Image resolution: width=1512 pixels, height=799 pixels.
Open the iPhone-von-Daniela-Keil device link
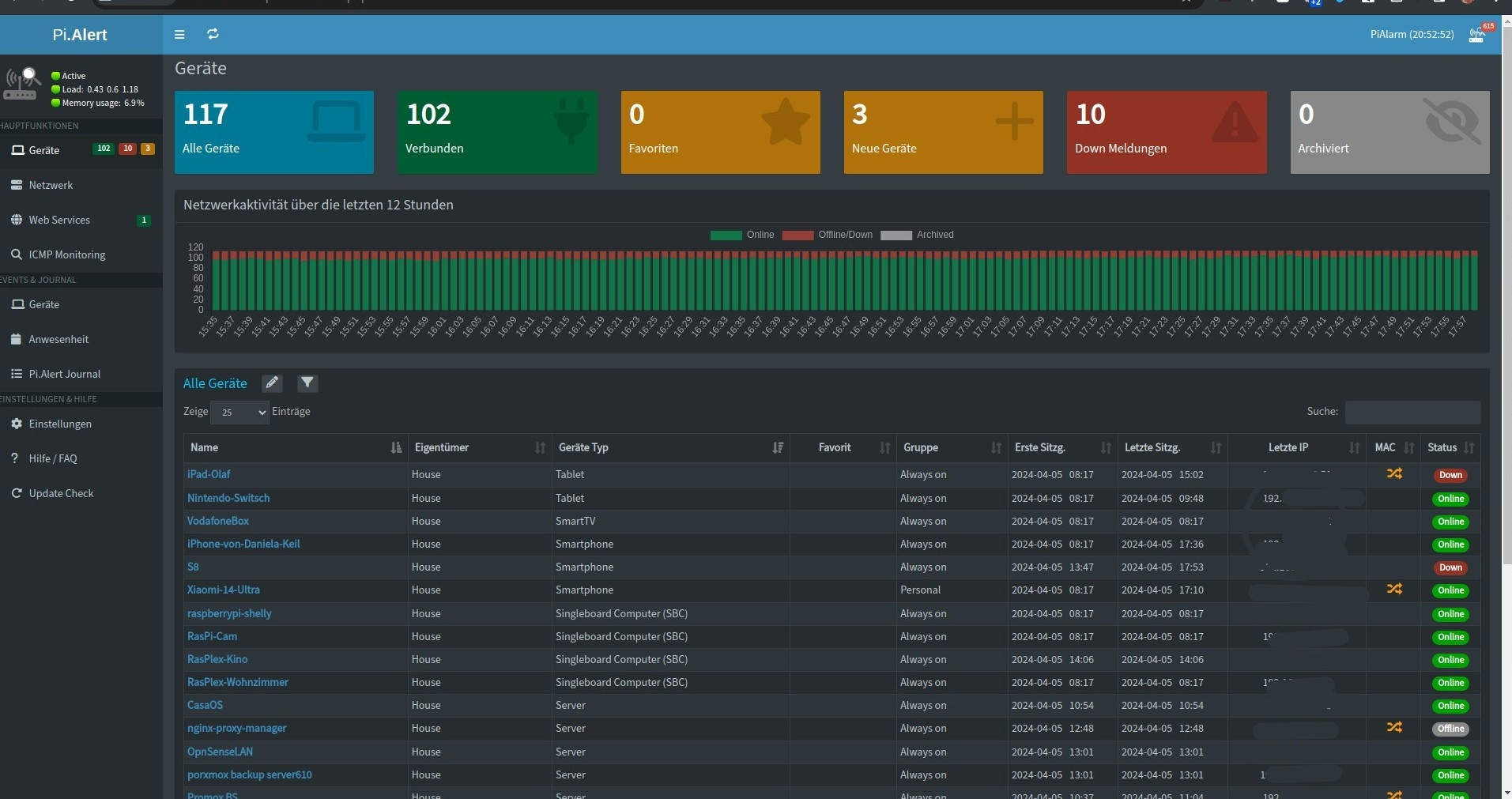point(243,544)
